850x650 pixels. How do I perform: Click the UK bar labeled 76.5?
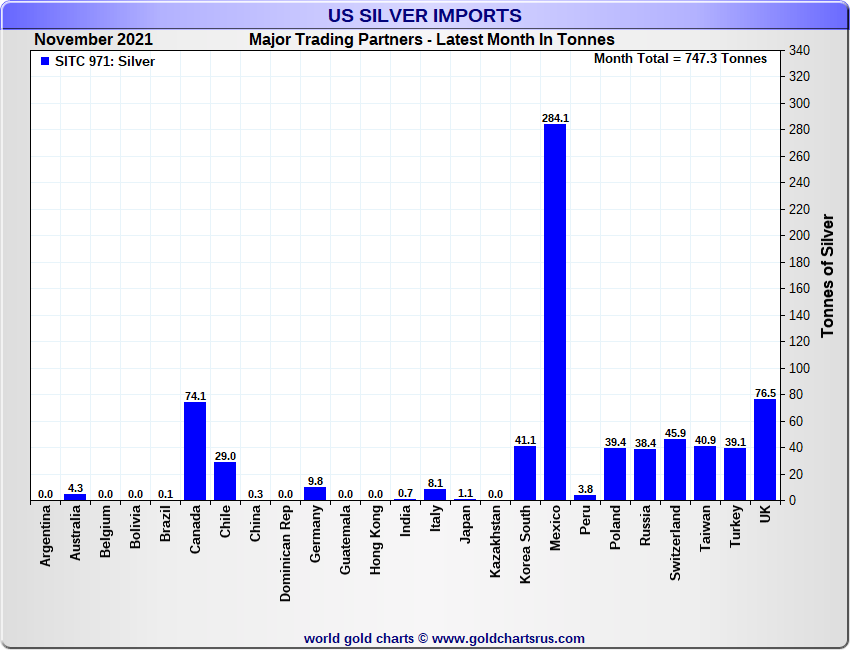pyautogui.click(x=765, y=450)
